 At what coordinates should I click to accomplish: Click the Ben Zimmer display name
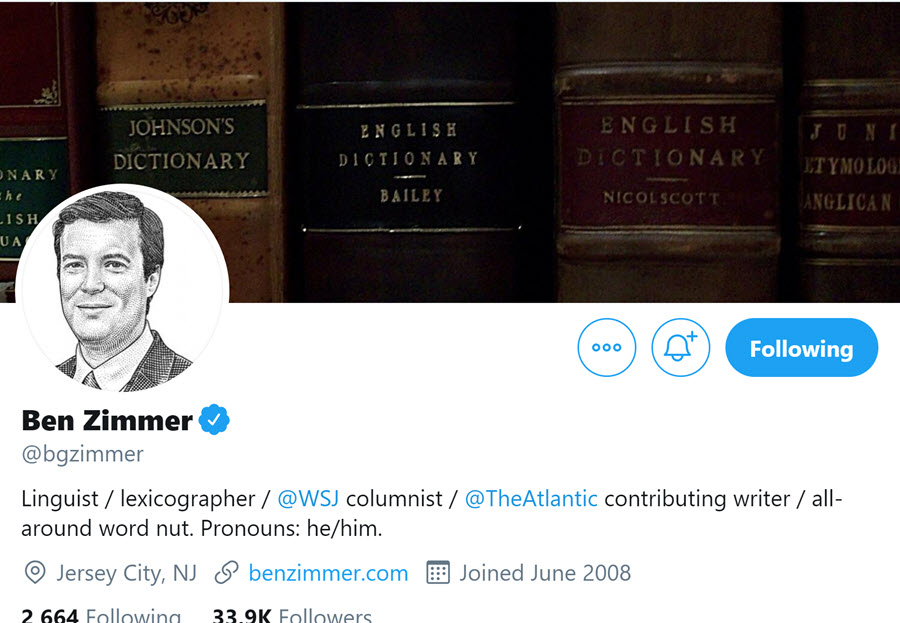click(x=107, y=420)
